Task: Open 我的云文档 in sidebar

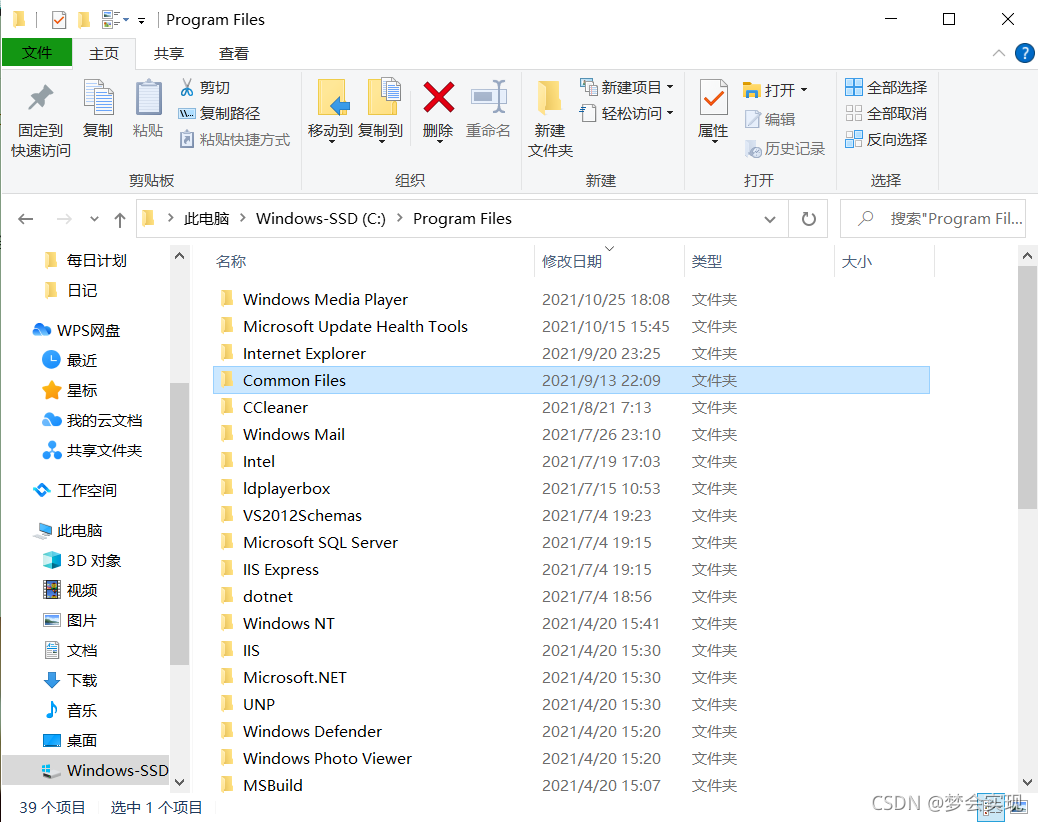Action: coord(93,420)
